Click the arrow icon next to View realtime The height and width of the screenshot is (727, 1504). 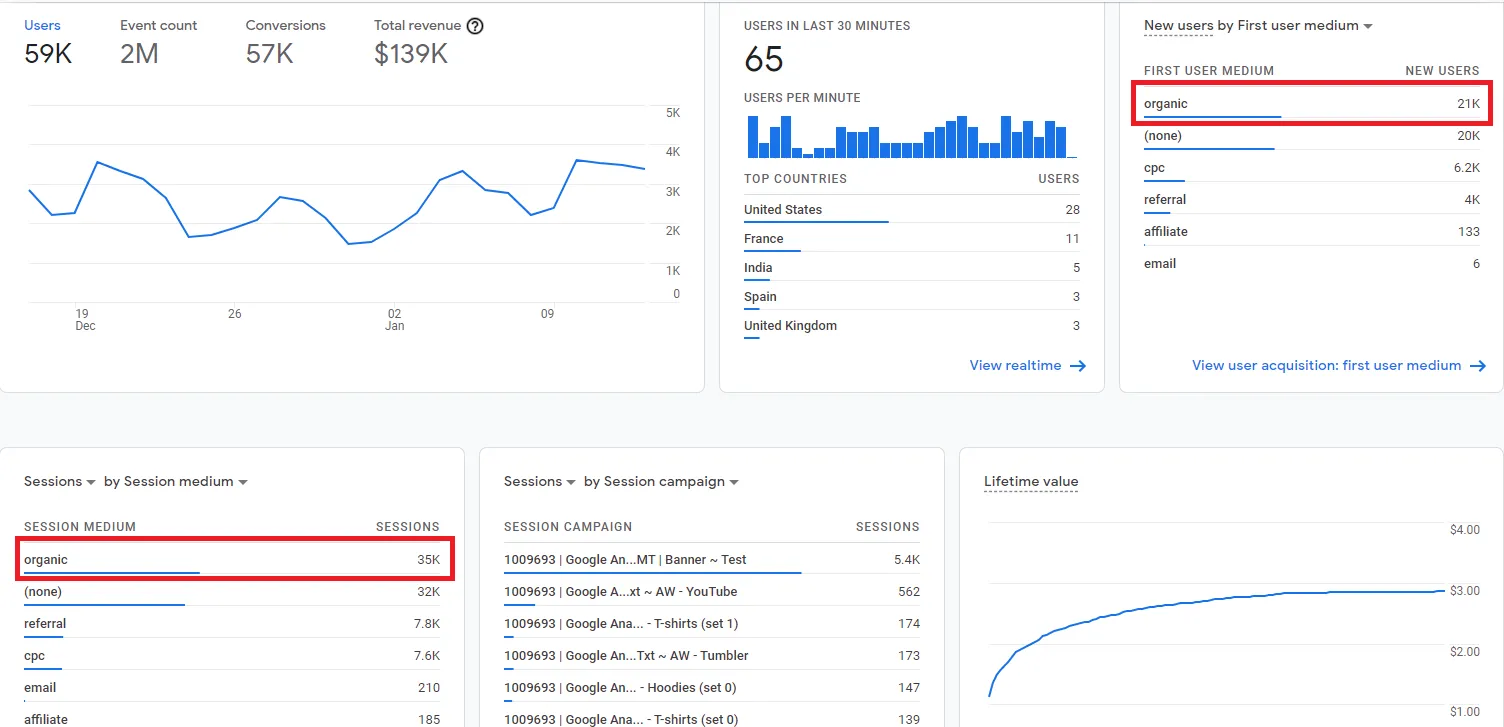(x=1077, y=366)
